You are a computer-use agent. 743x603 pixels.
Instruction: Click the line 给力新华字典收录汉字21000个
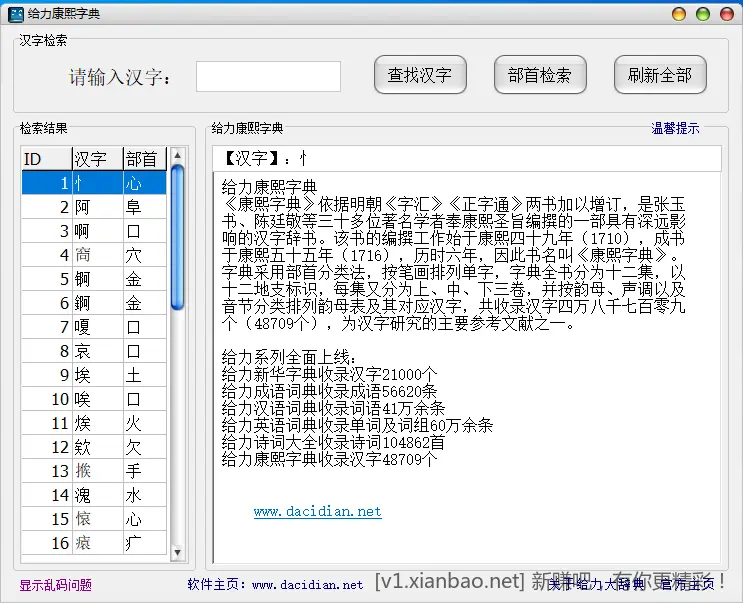330,375
